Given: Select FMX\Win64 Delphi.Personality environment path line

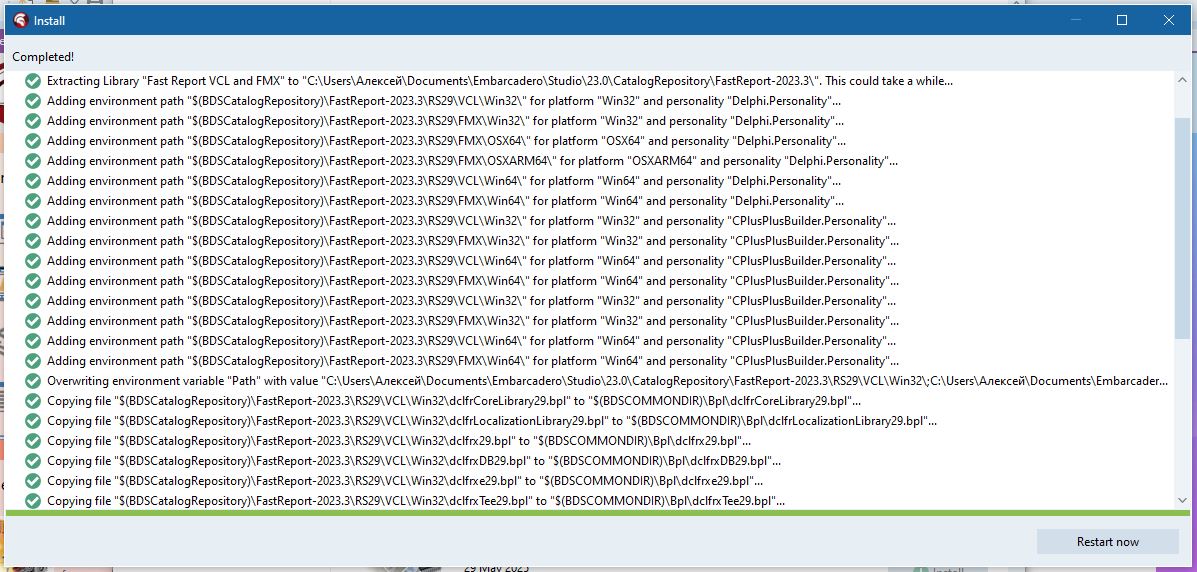Looking at the screenshot, I should 446,201.
